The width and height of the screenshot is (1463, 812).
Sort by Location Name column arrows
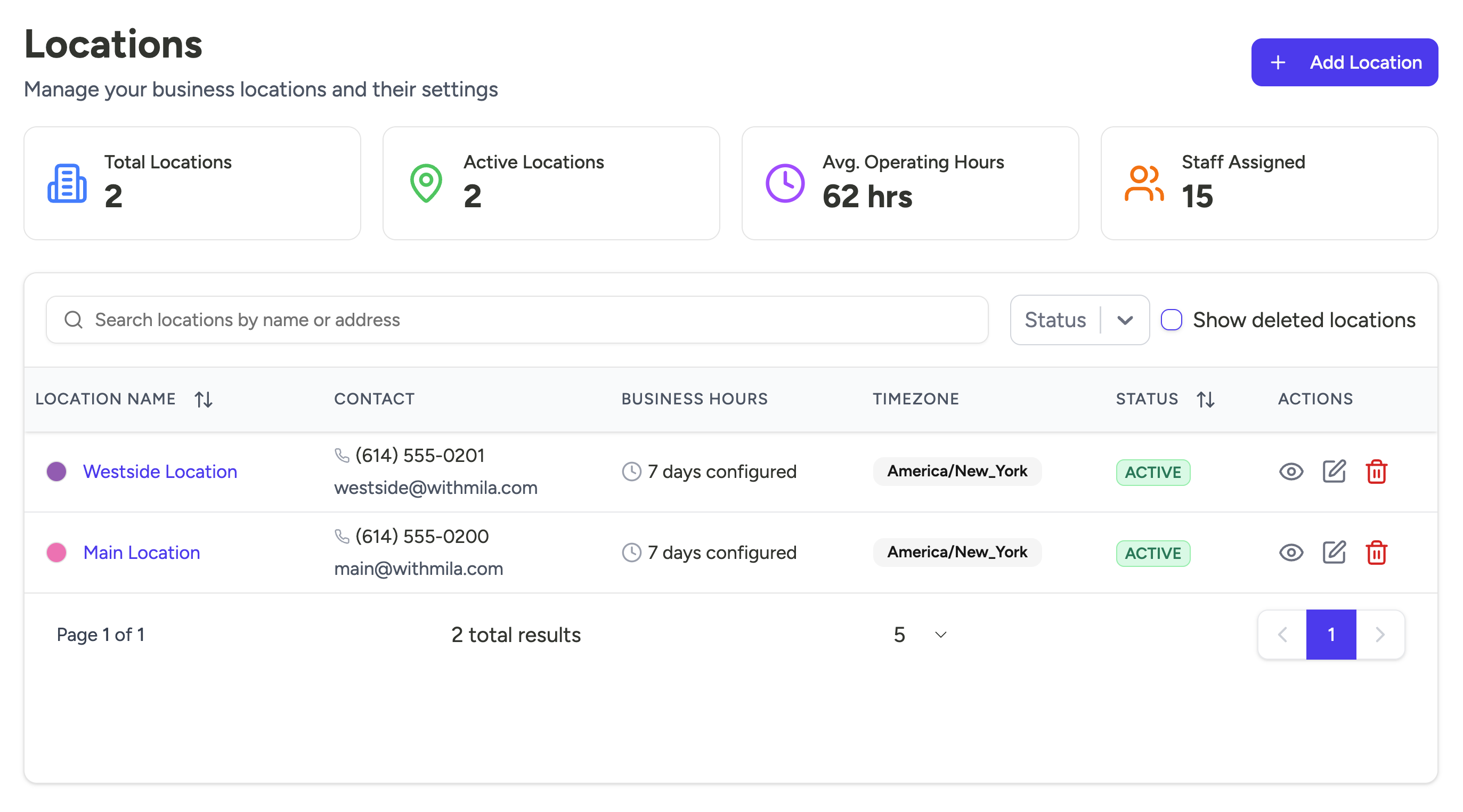coord(204,399)
